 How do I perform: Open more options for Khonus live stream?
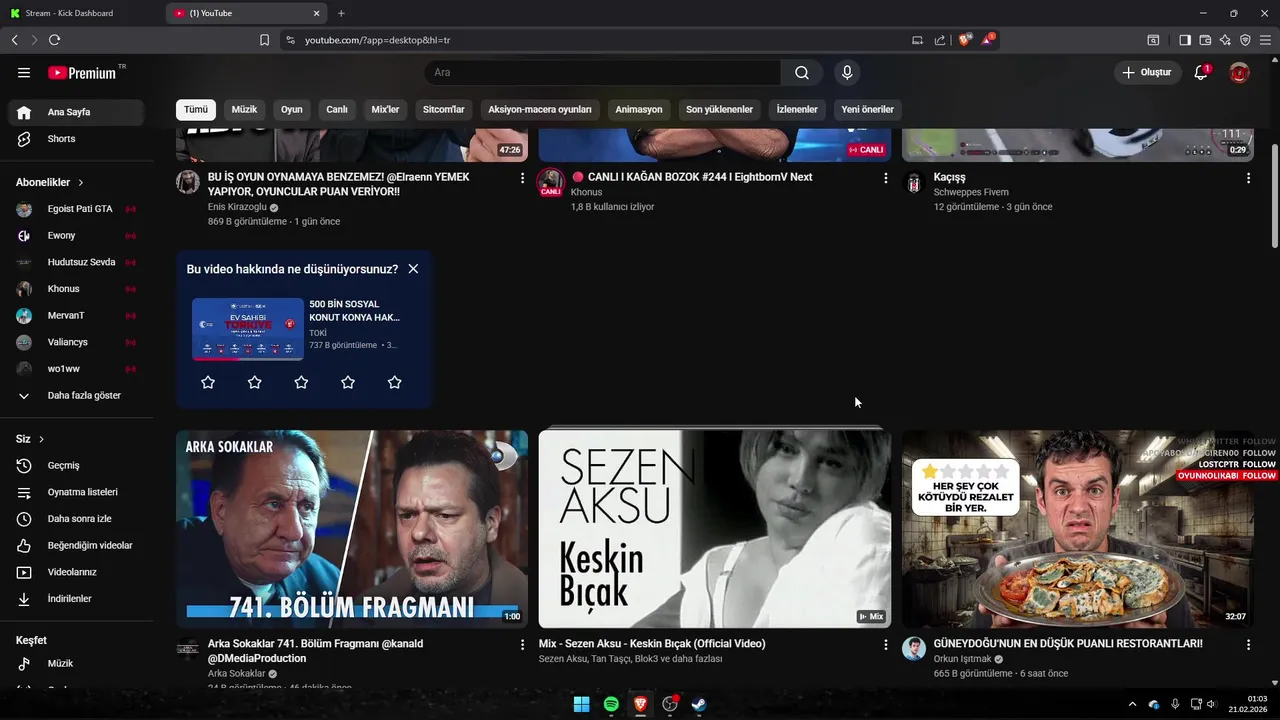(x=885, y=178)
